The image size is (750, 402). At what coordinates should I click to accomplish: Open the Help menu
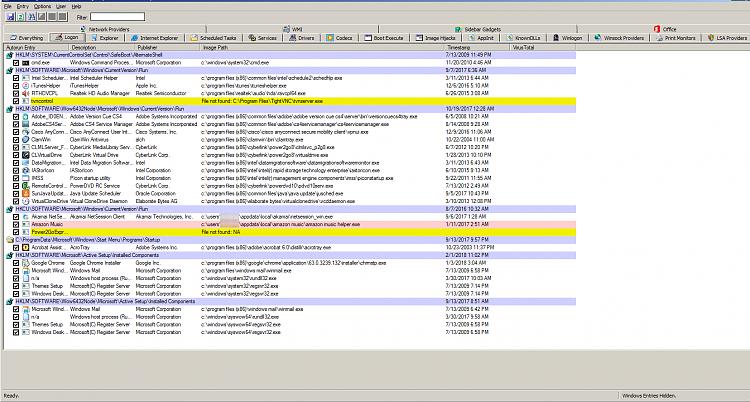[x=76, y=6]
